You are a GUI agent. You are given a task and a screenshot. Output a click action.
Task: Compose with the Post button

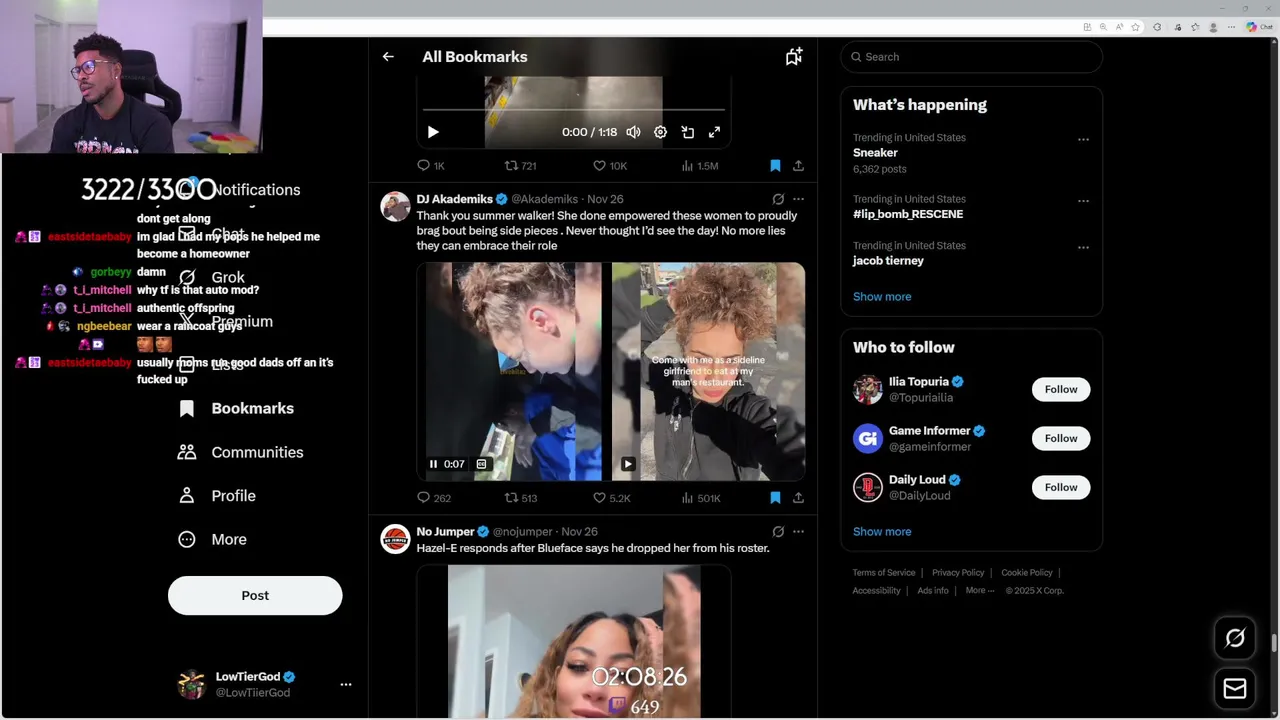[255, 595]
